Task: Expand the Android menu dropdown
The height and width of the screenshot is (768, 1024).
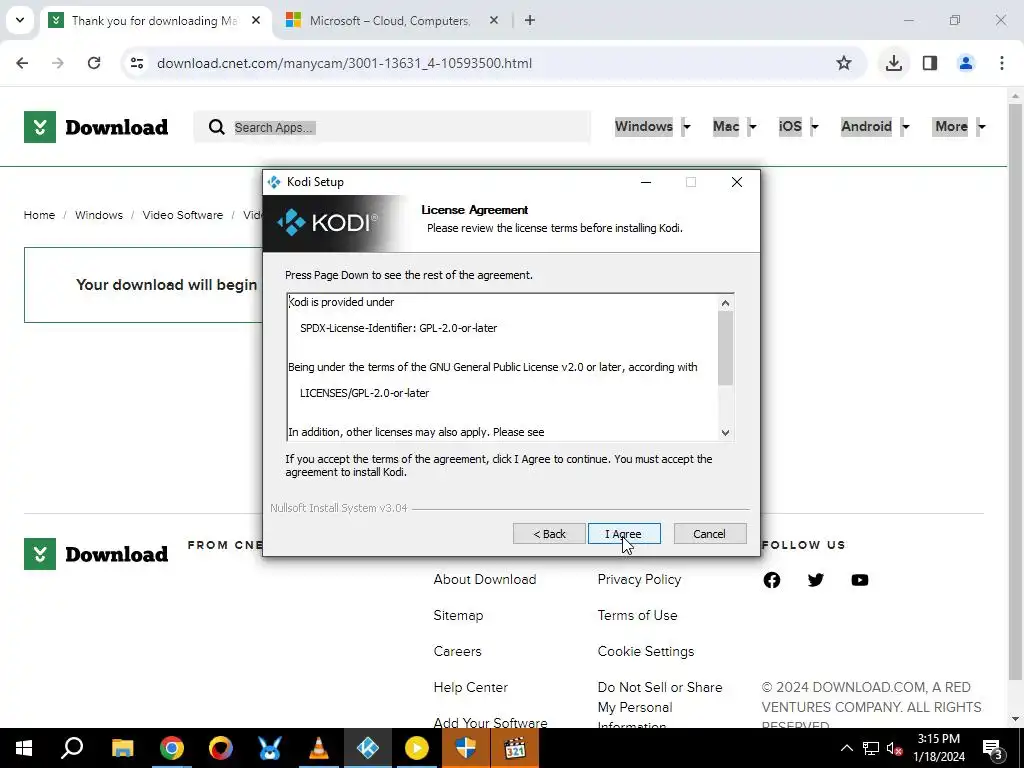Action: 905,127
